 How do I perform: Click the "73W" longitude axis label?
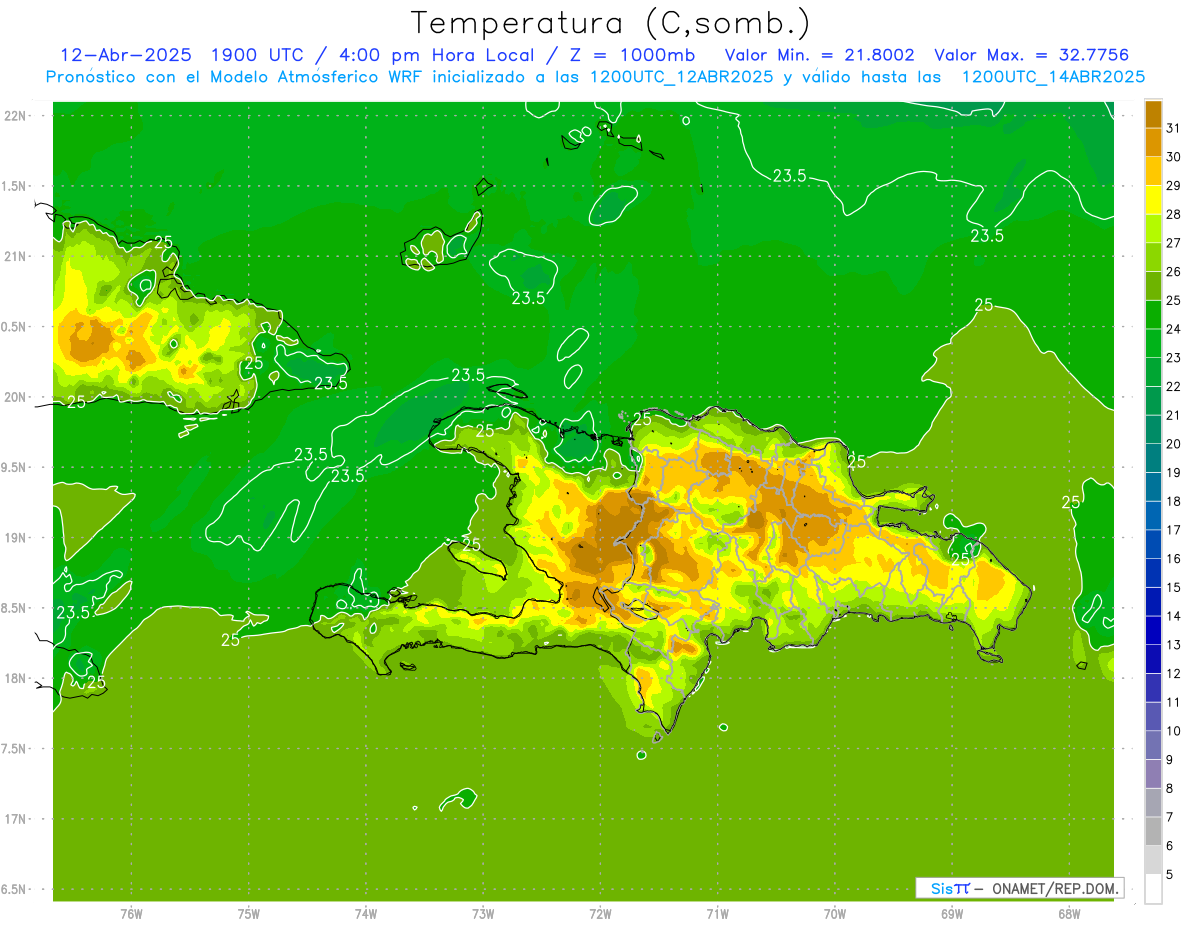coord(482,914)
